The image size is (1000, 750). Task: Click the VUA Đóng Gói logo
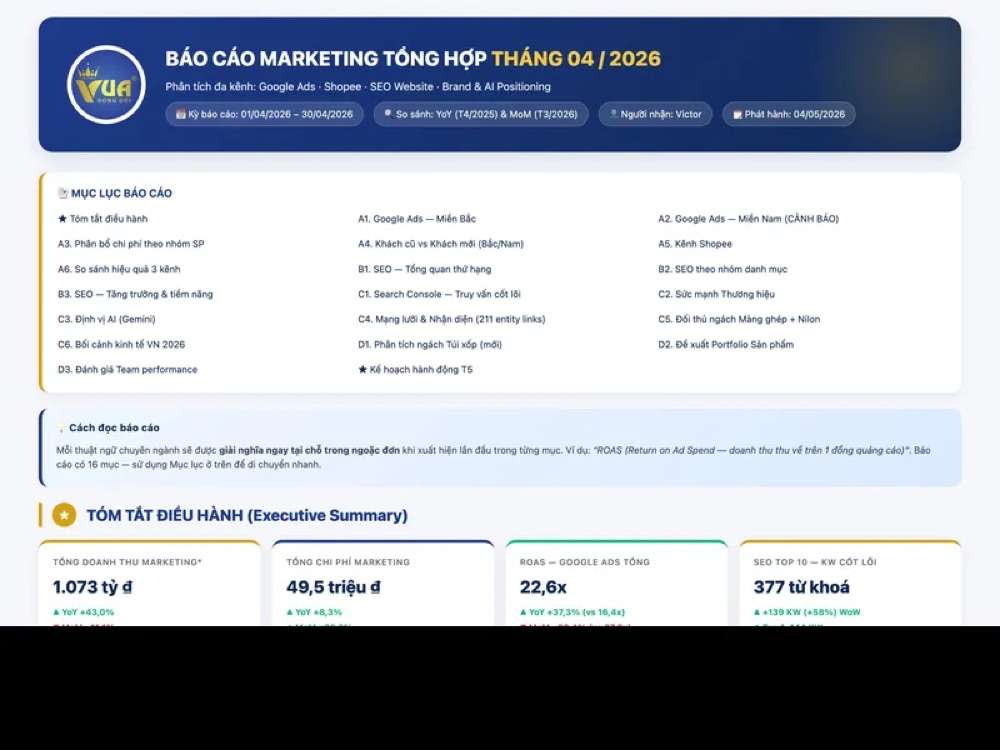(x=106, y=85)
